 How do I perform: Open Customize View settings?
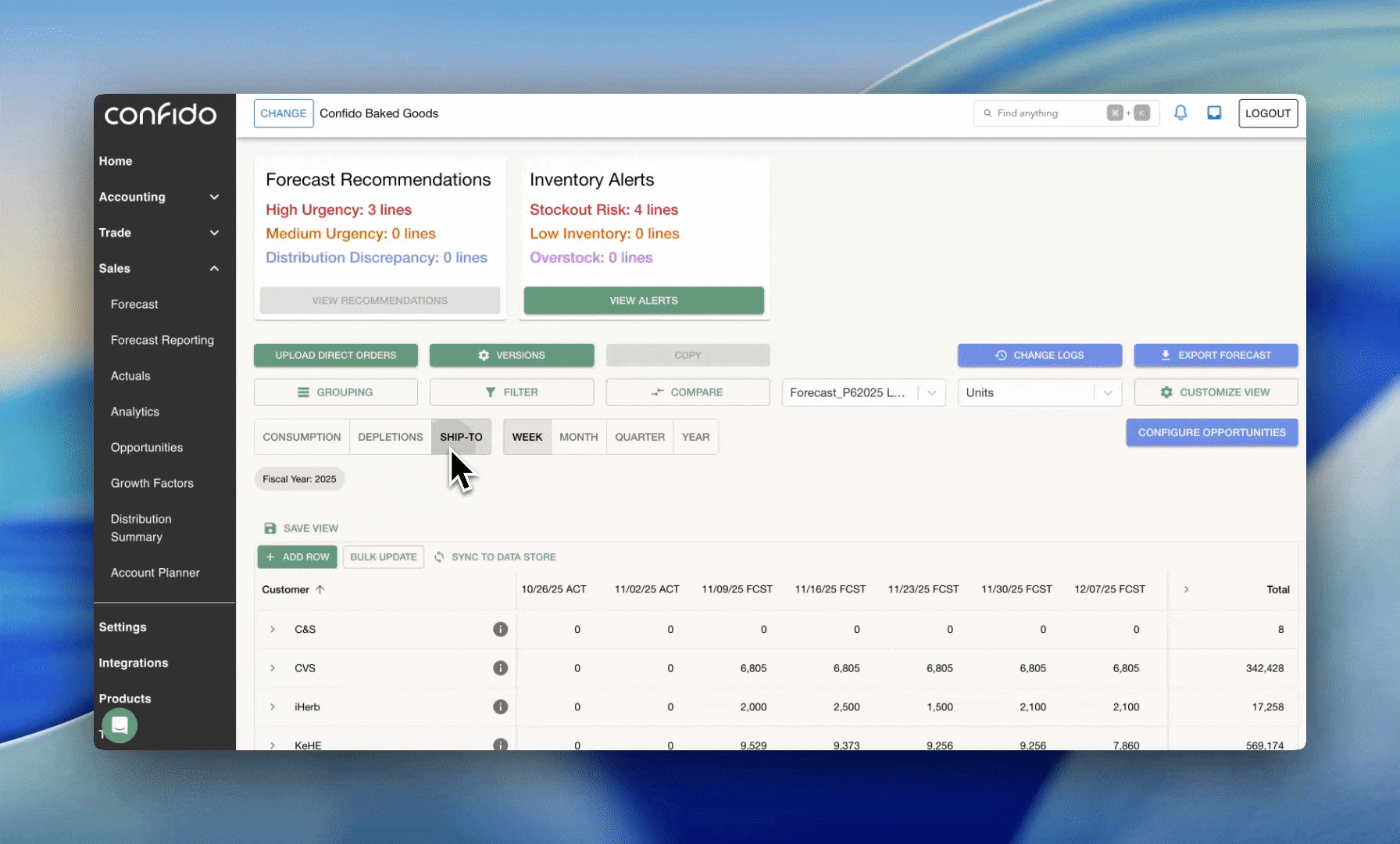pyautogui.click(x=1216, y=392)
